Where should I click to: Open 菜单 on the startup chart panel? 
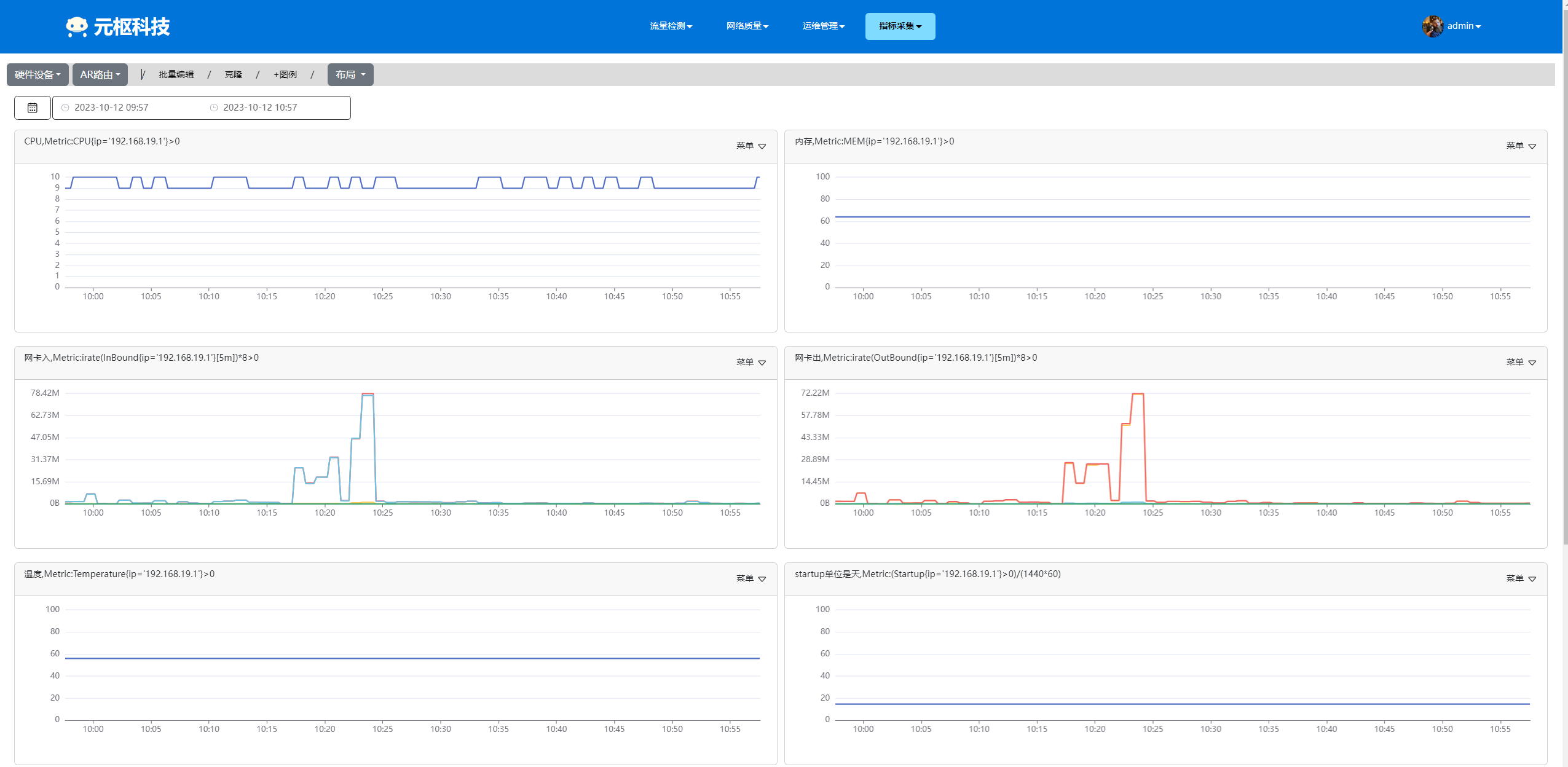(1521, 578)
